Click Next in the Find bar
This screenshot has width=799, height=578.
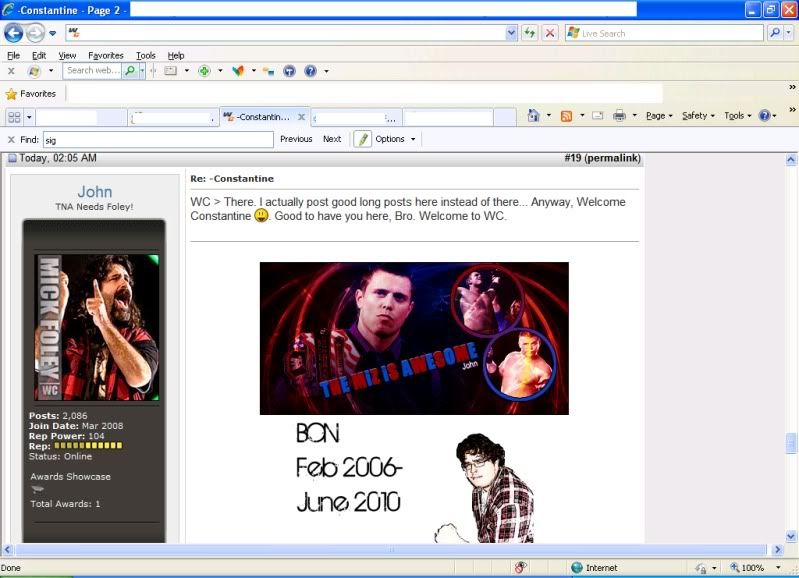pos(332,139)
